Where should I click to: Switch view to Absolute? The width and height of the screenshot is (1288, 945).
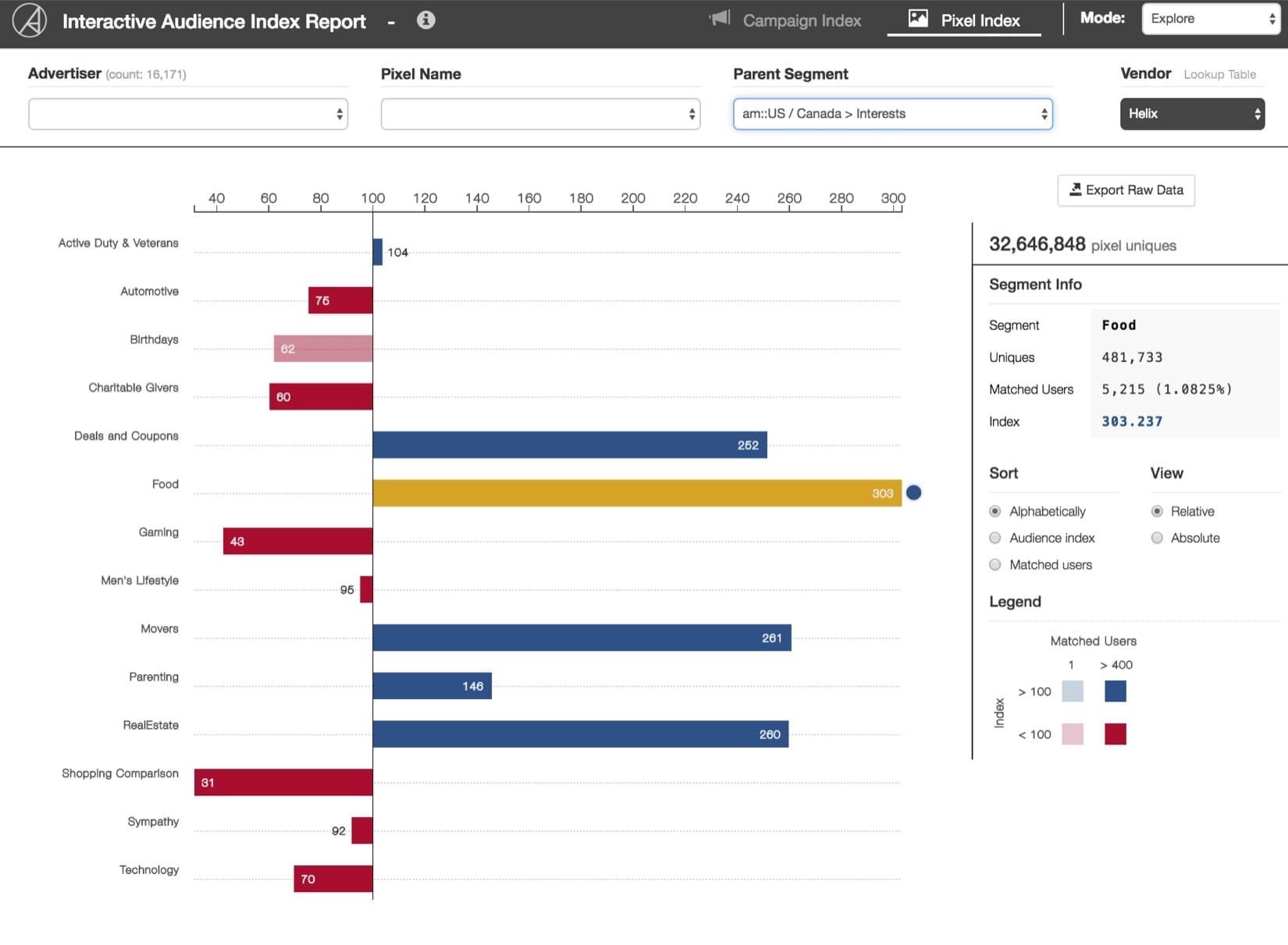(1157, 538)
